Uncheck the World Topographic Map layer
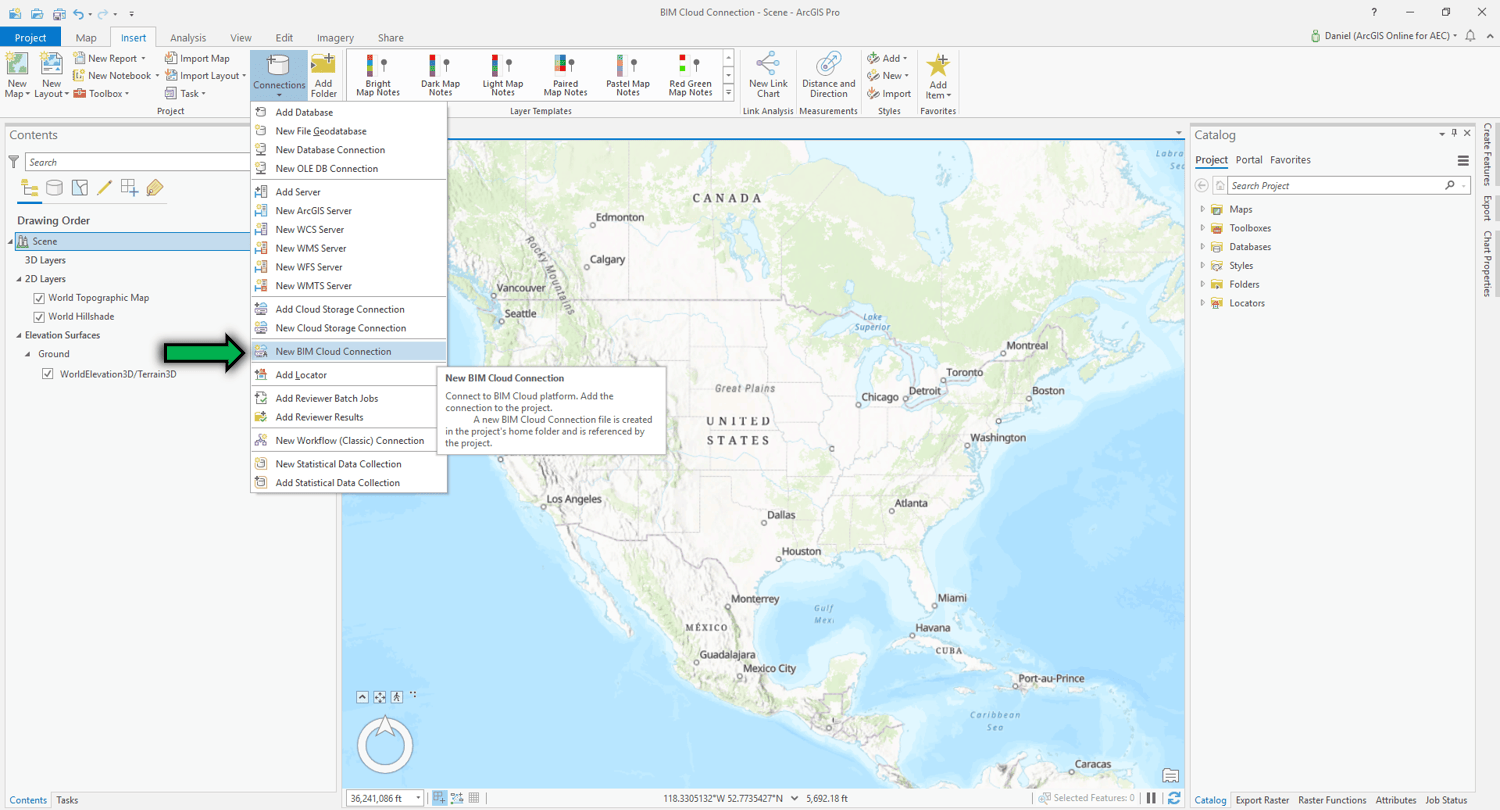This screenshot has width=1500, height=810. tap(39, 298)
